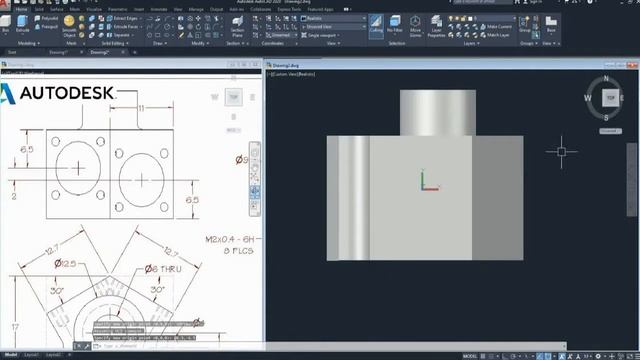Viewport: 640px width, 360px height.
Task: Click the TOP face of ViewCube in Drawing2
Action: point(611,98)
